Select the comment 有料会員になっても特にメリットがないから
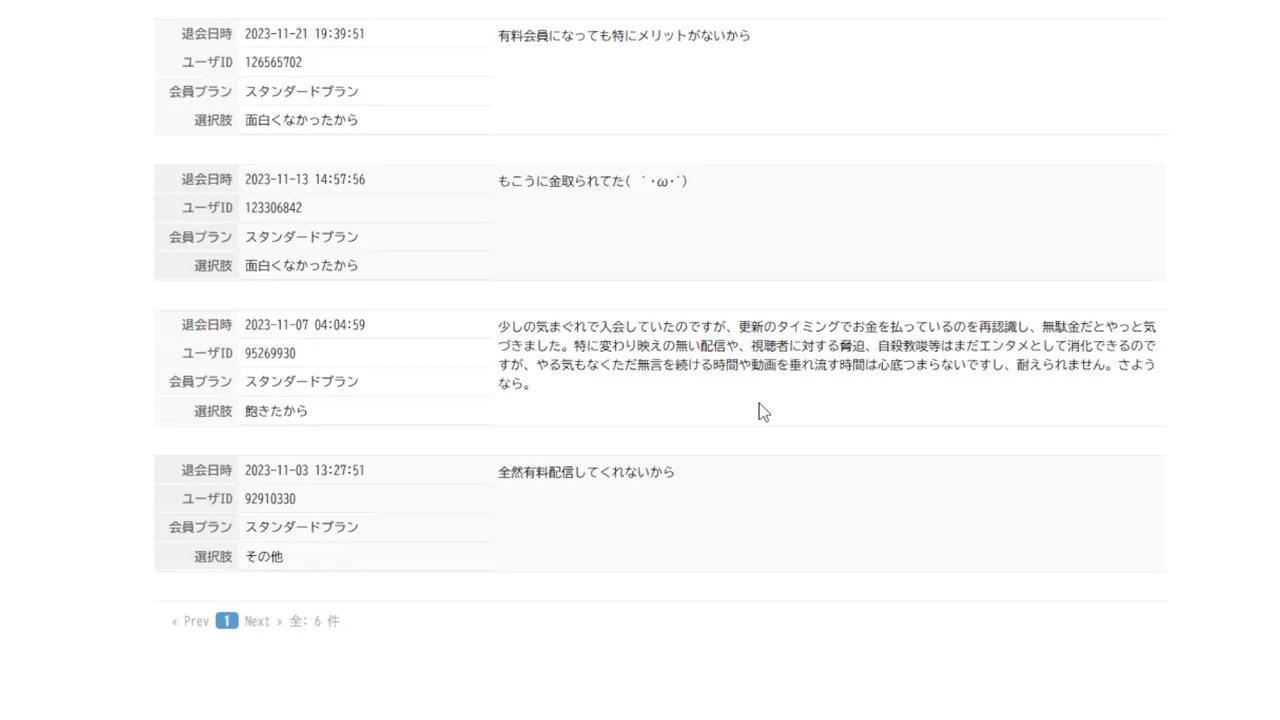The height and width of the screenshot is (720, 1280). coord(624,36)
